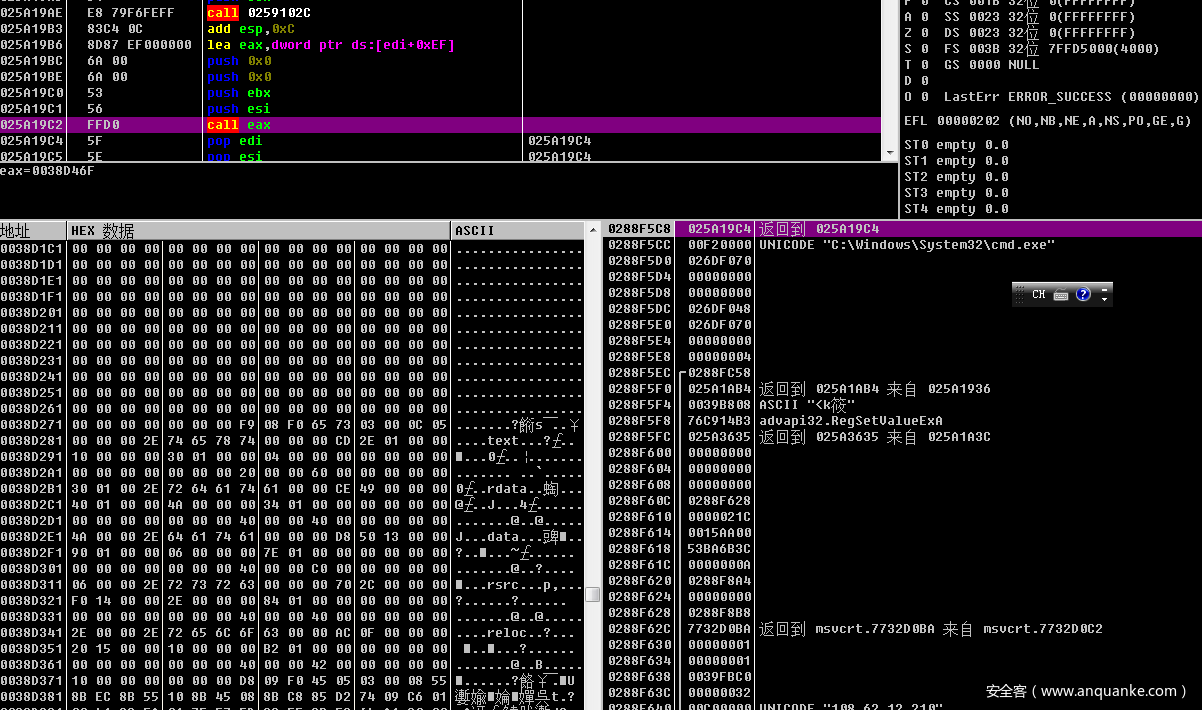The height and width of the screenshot is (710, 1202).
Task: Click the blue language bar help icon
Action: pos(1083,294)
